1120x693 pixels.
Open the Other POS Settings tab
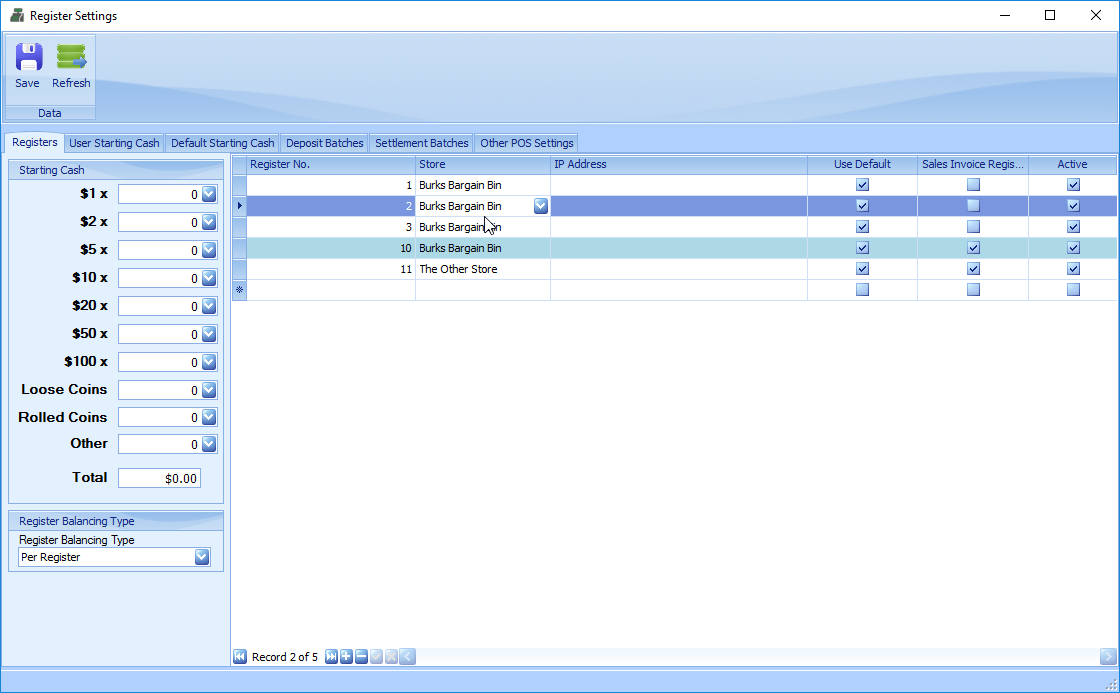point(526,143)
